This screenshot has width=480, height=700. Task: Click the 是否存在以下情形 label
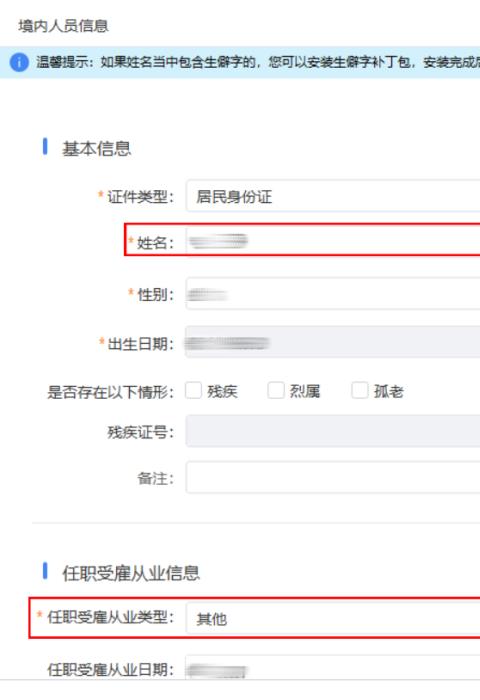click(x=111, y=392)
